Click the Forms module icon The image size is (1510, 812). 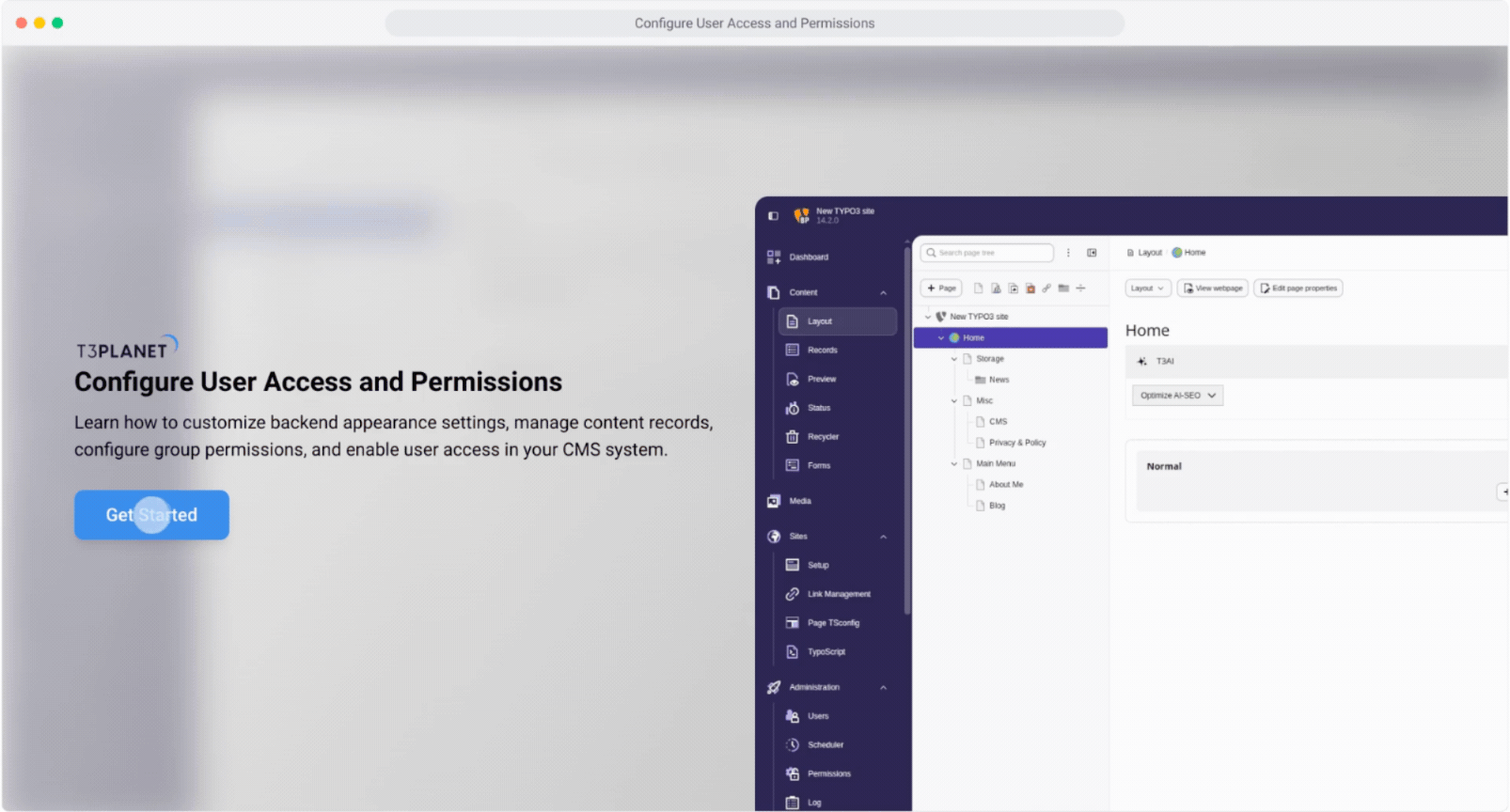coord(793,465)
